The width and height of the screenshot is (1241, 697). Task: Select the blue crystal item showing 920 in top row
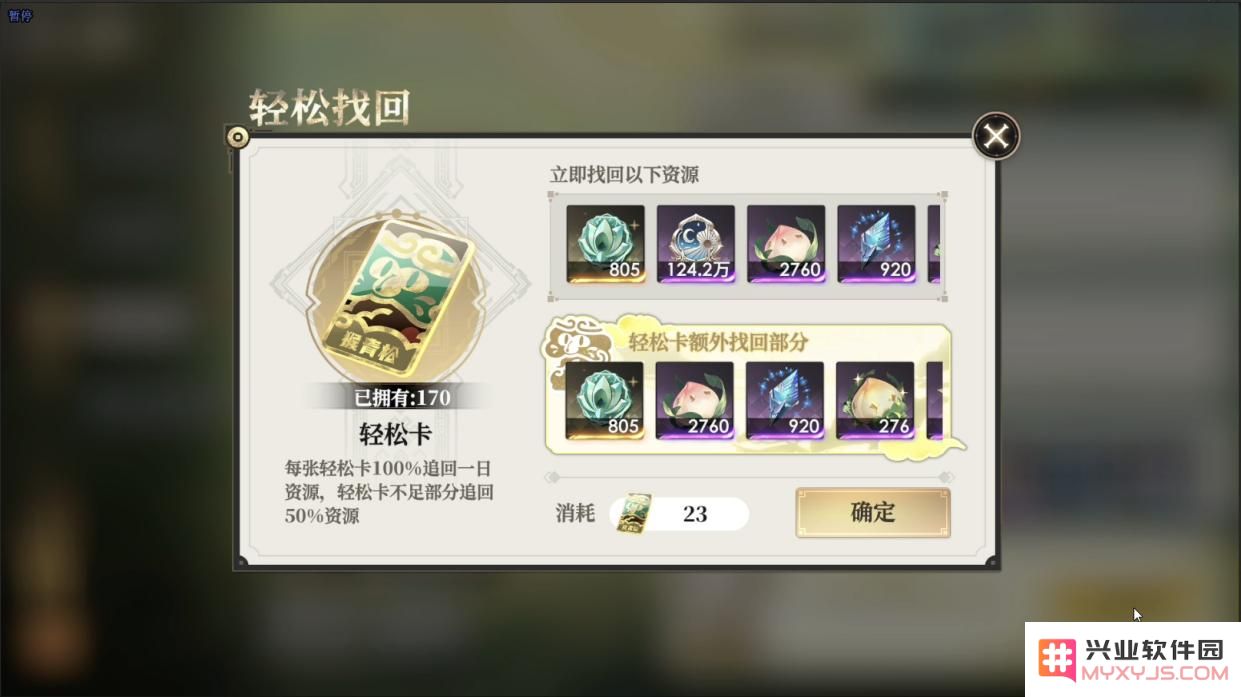876,244
